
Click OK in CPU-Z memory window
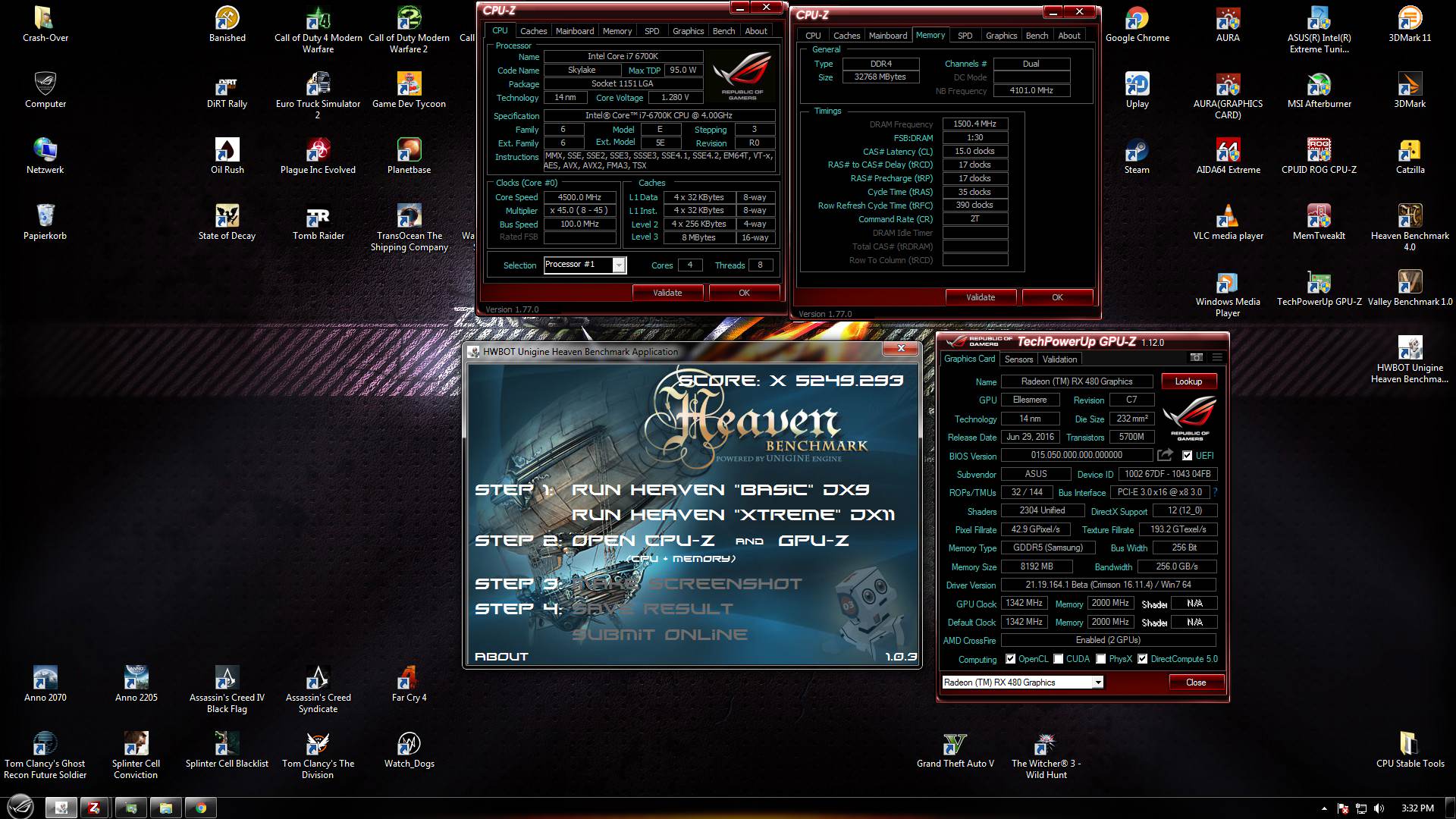tap(1057, 297)
